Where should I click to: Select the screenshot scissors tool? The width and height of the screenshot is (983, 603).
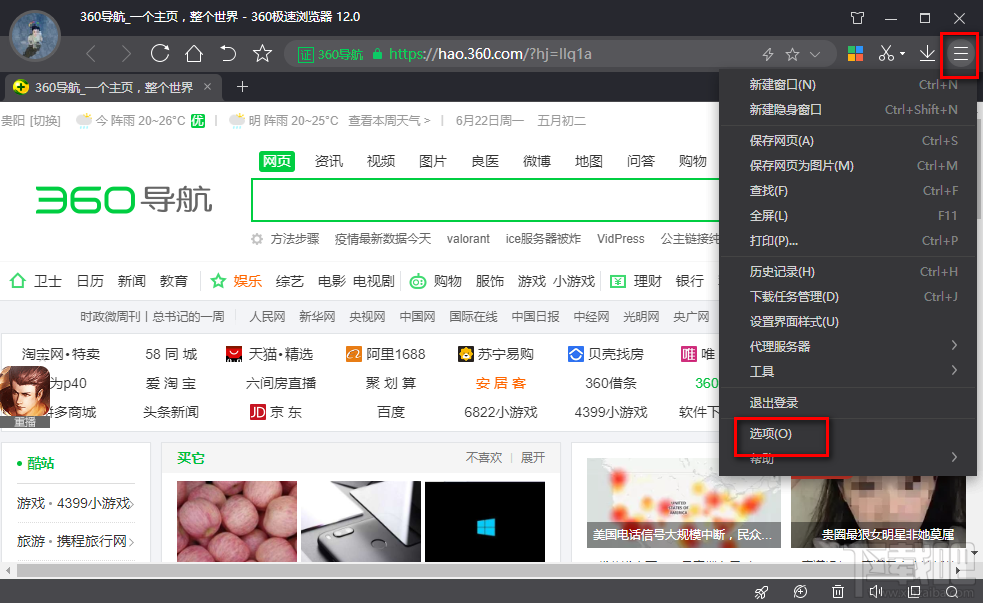coord(888,53)
